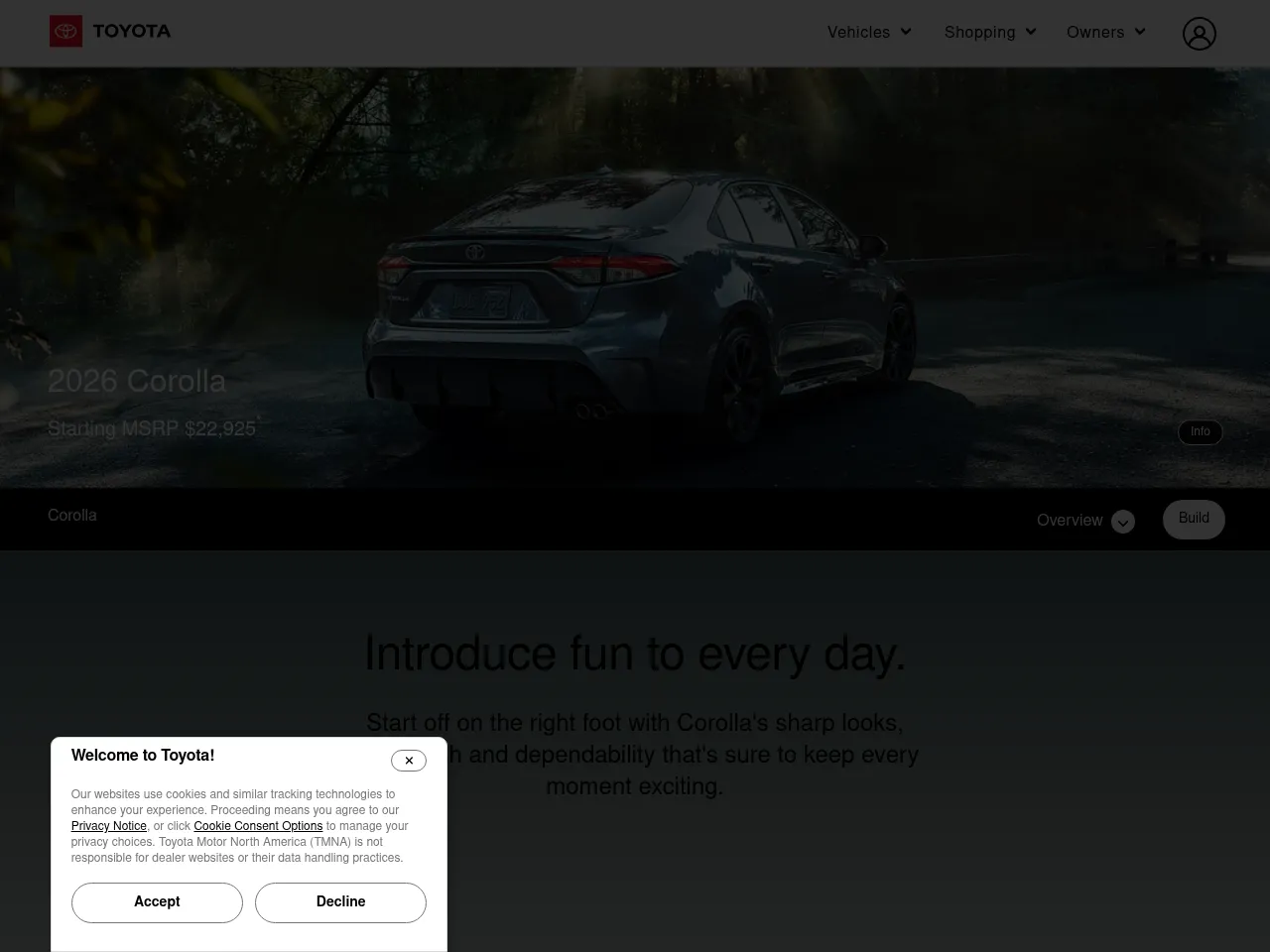Image resolution: width=1270 pixels, height=952 pixels.
Task: Click the chevron arrow beside Shopping
Action: click(1030, 32)
